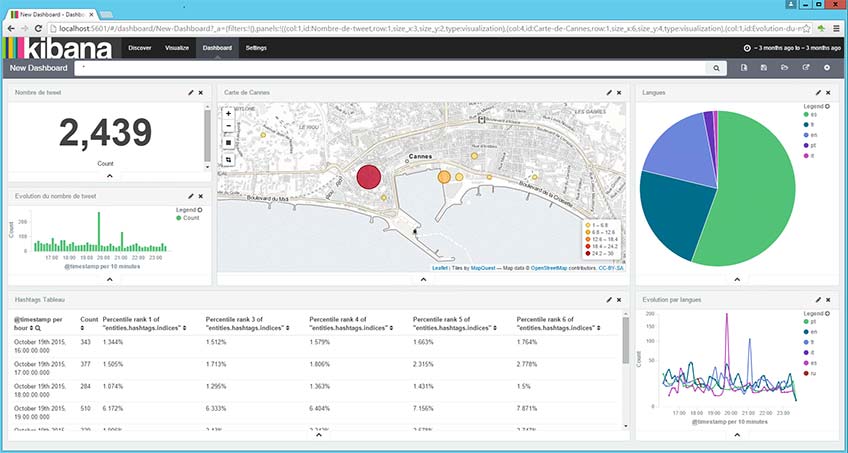Filter on timestamp column magnifier icon
The image size is (848, 453).
click(39, 328)
